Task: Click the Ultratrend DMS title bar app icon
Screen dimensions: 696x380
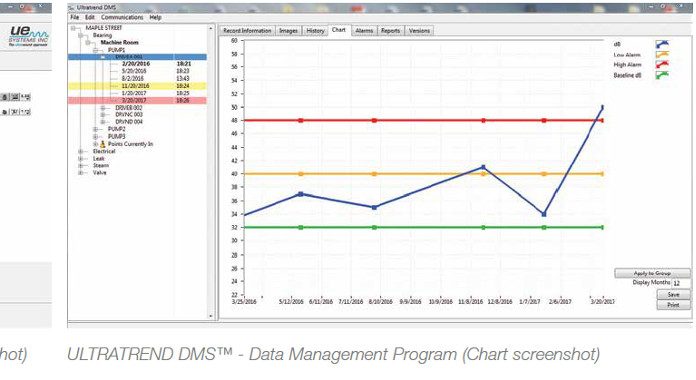Action: point(71,8)
